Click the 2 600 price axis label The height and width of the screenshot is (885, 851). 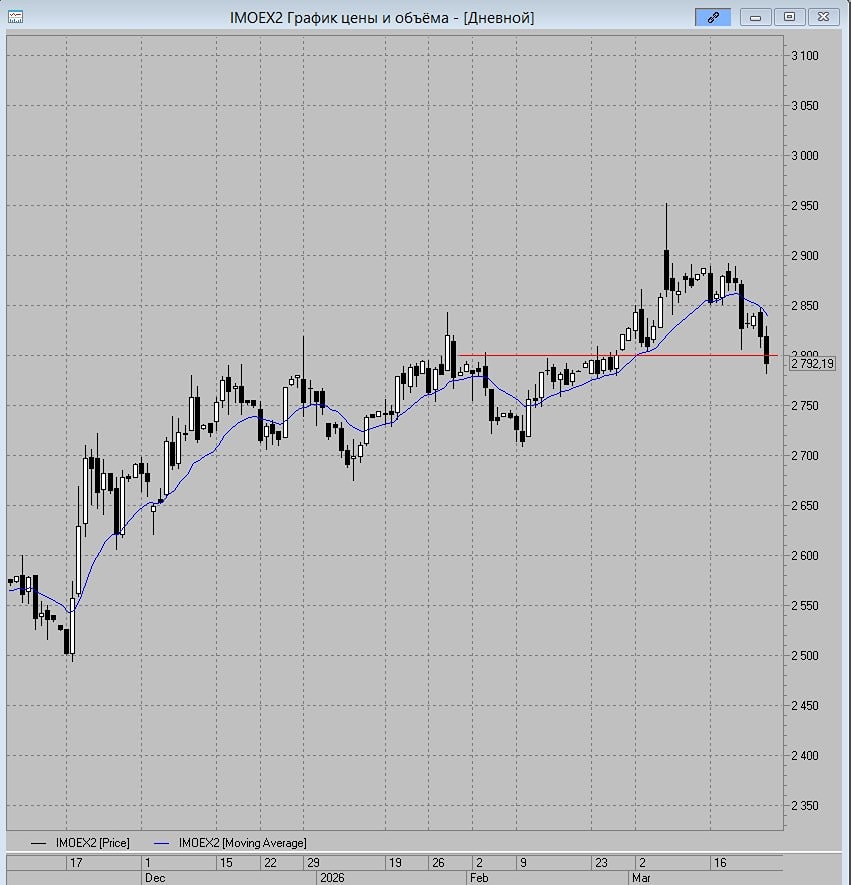805,555
